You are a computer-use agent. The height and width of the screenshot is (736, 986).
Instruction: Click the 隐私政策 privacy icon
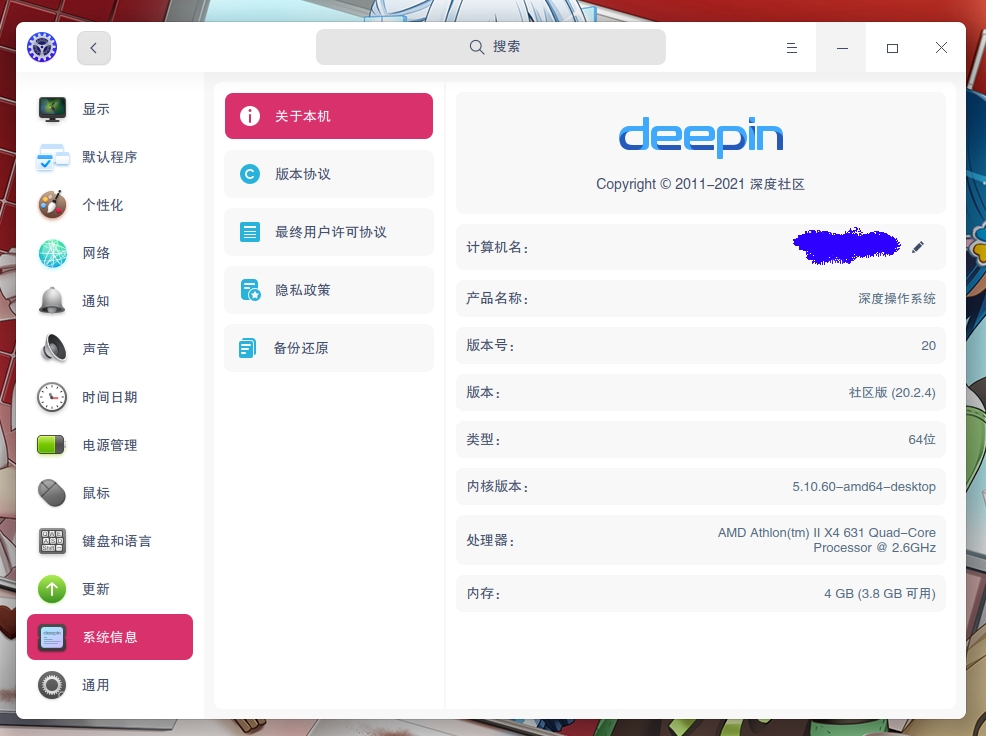[x=250, y=290]
